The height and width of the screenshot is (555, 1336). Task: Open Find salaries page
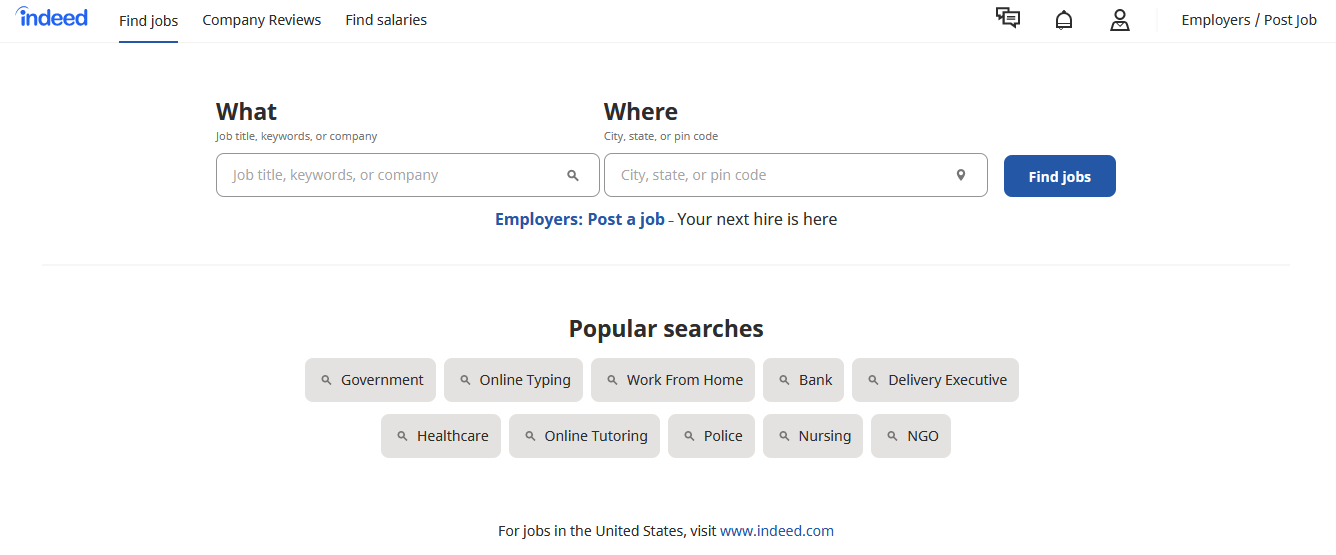point(386,20)
